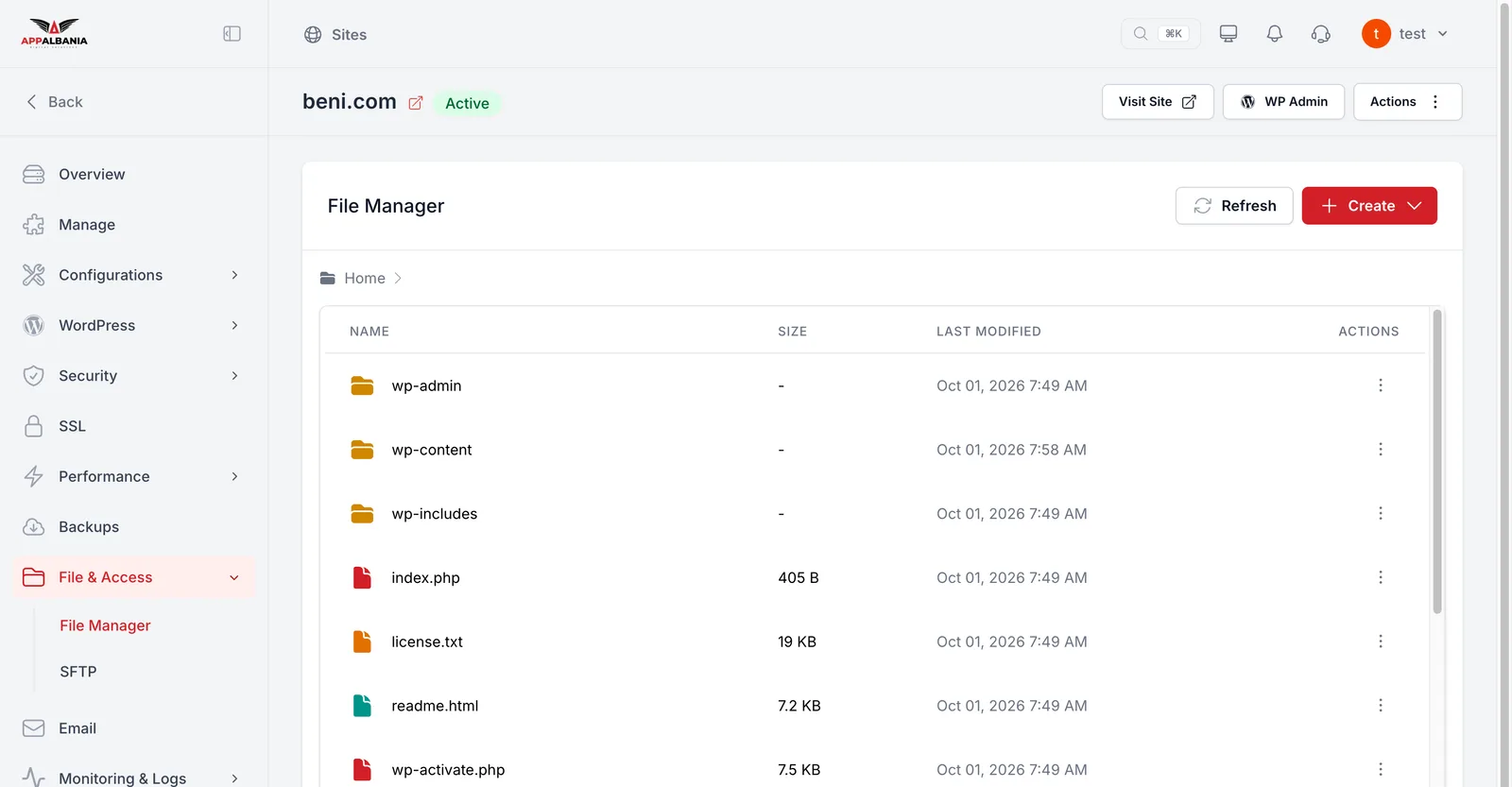Click the file list vertical scrollbar
1512x787 pixels.
point(1437,462)
